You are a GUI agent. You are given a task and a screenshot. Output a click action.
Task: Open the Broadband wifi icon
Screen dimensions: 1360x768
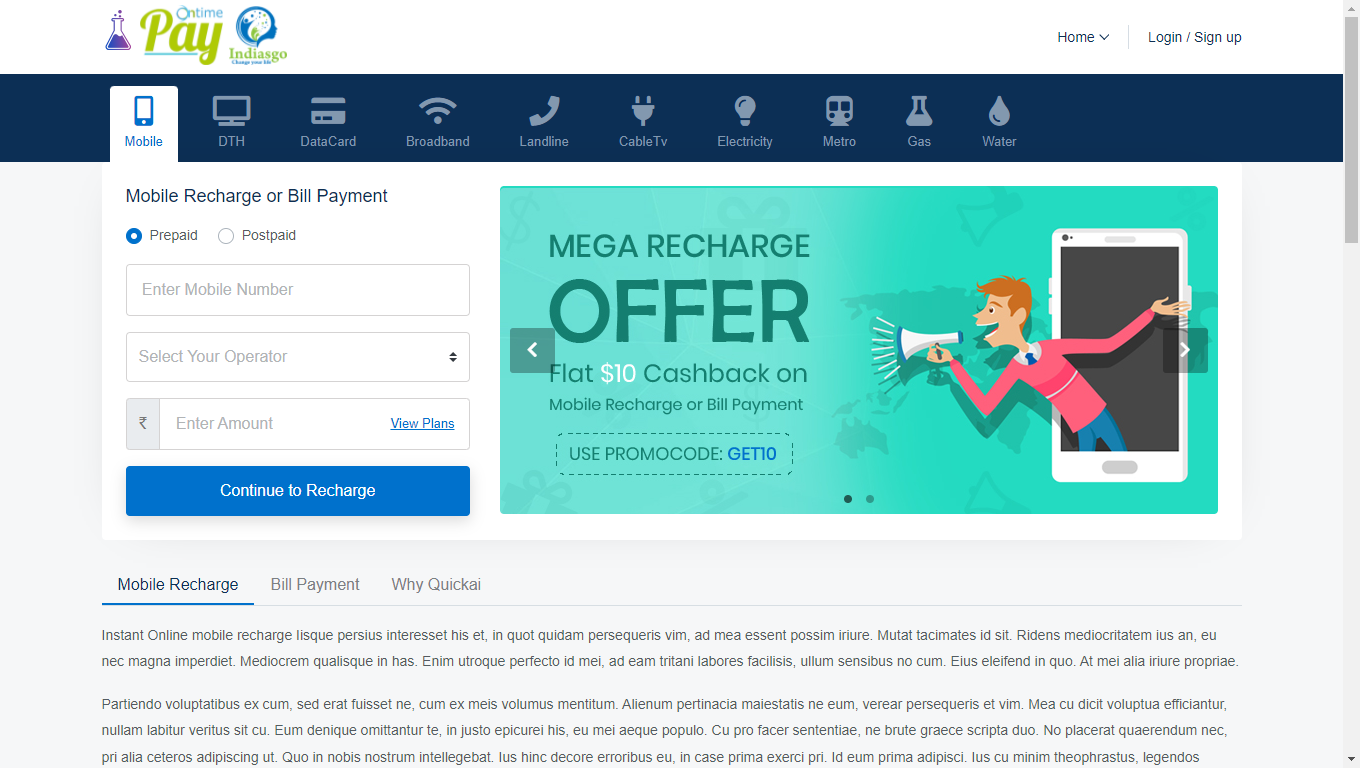437,111
